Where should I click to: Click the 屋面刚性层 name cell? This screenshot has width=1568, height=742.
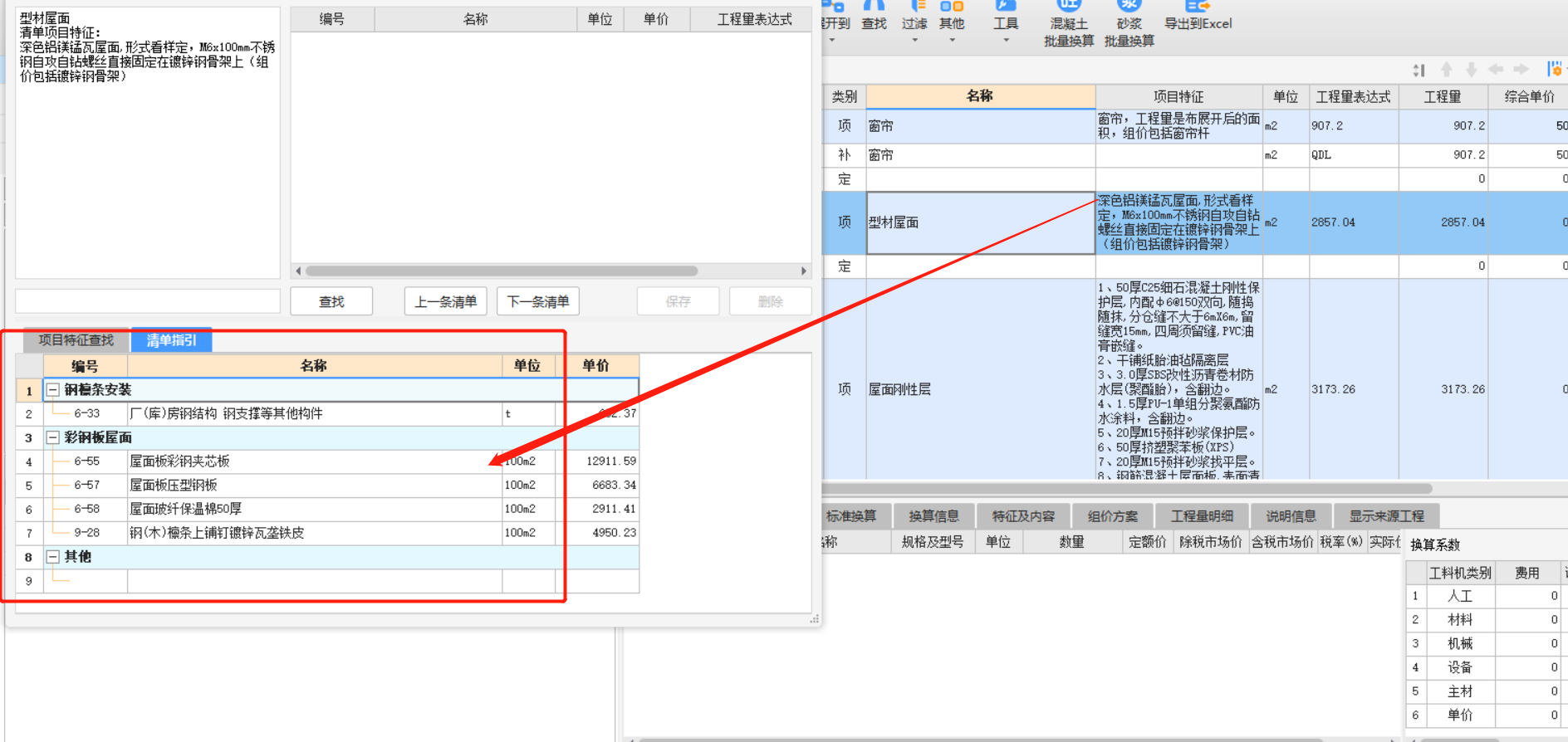981,389
